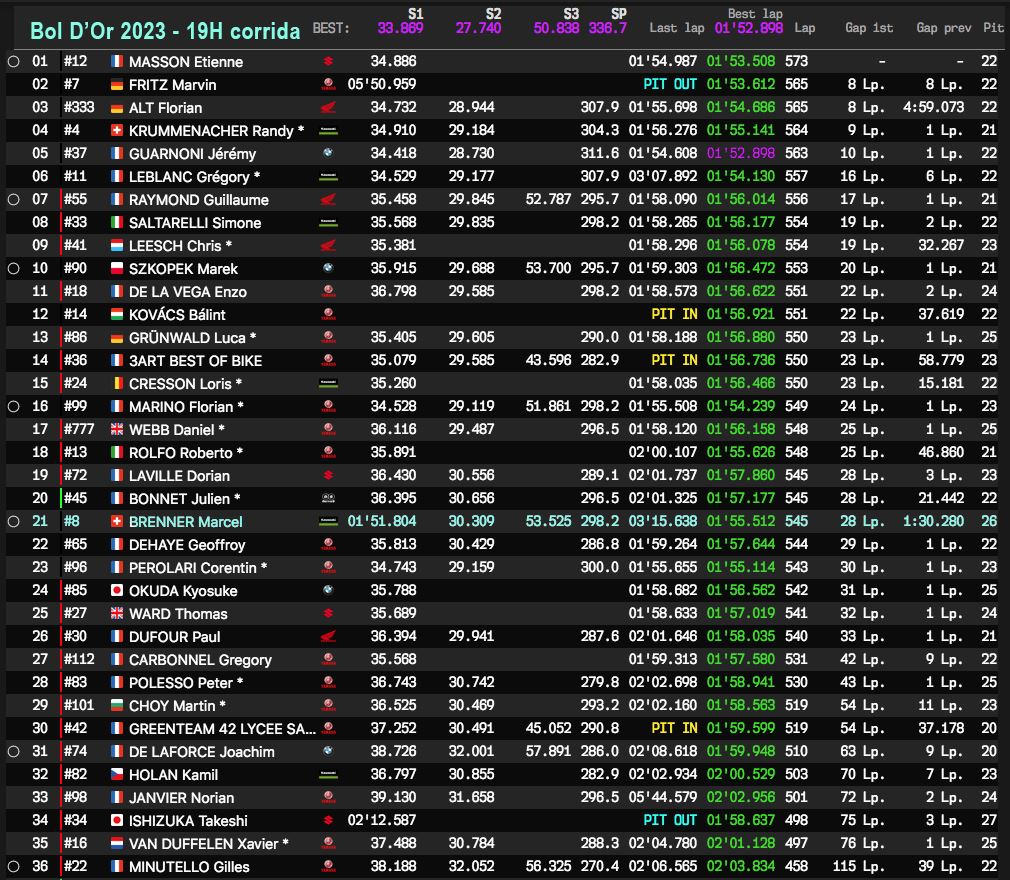This screenshot has width=1010, height=880.
Task: Click S1 time 01'51.804 in BRENNER Marcel row
Action: tap(382, 521)
